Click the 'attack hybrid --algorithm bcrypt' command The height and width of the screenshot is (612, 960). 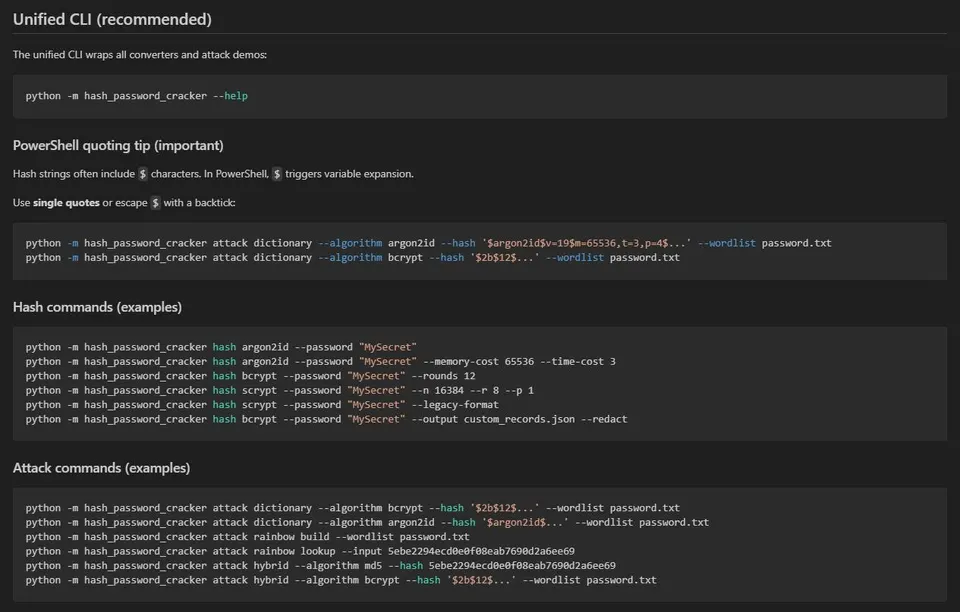point(341,581)
